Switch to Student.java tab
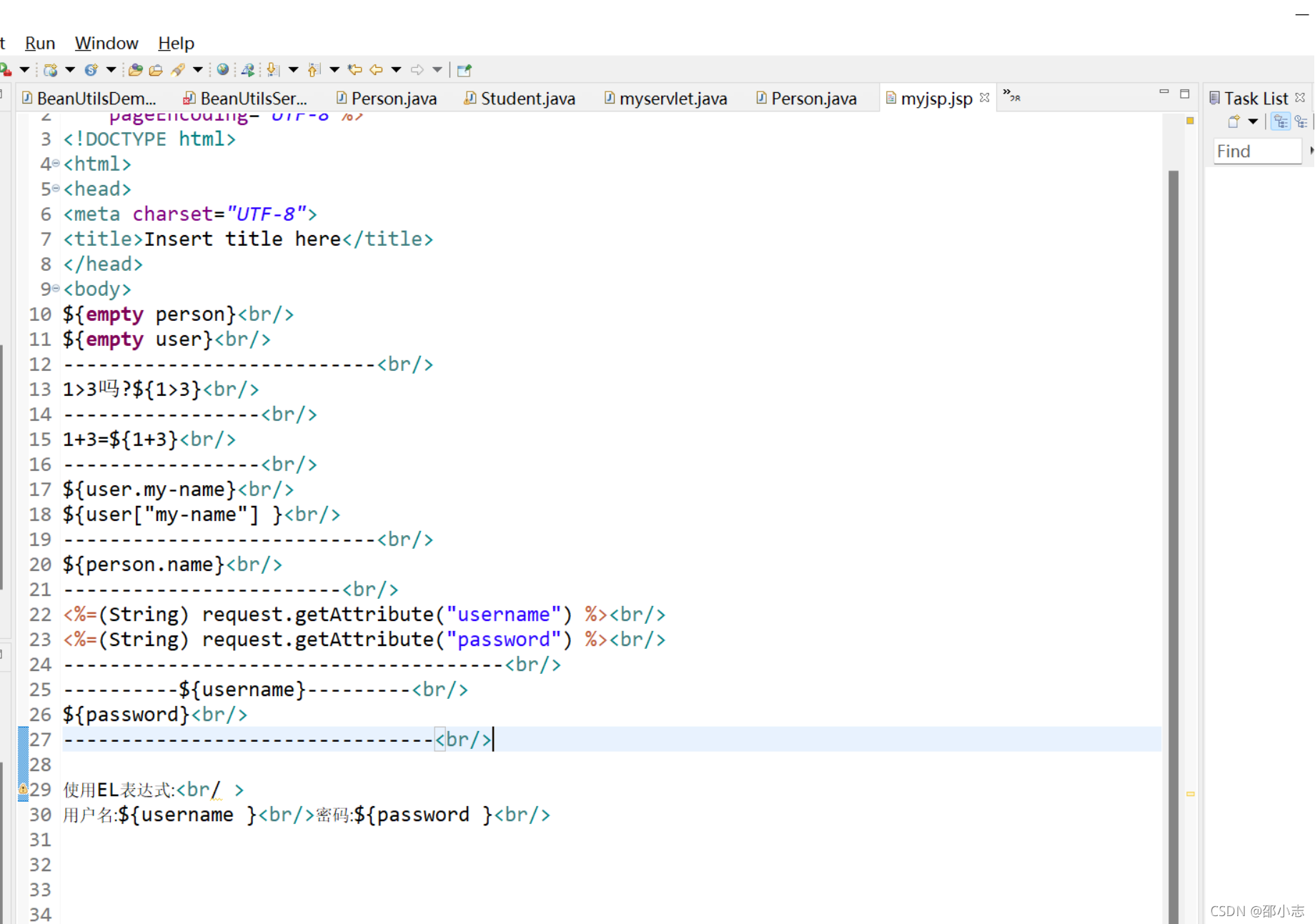1315x924 pixels. [x=520, y=98]
